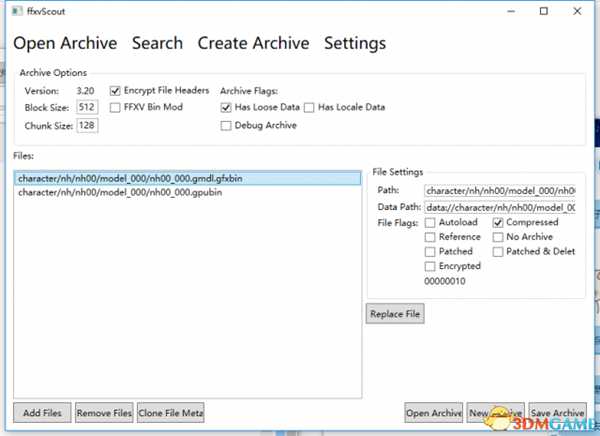
Task: Open the Search menu
Action: click(x=157, y=43)
